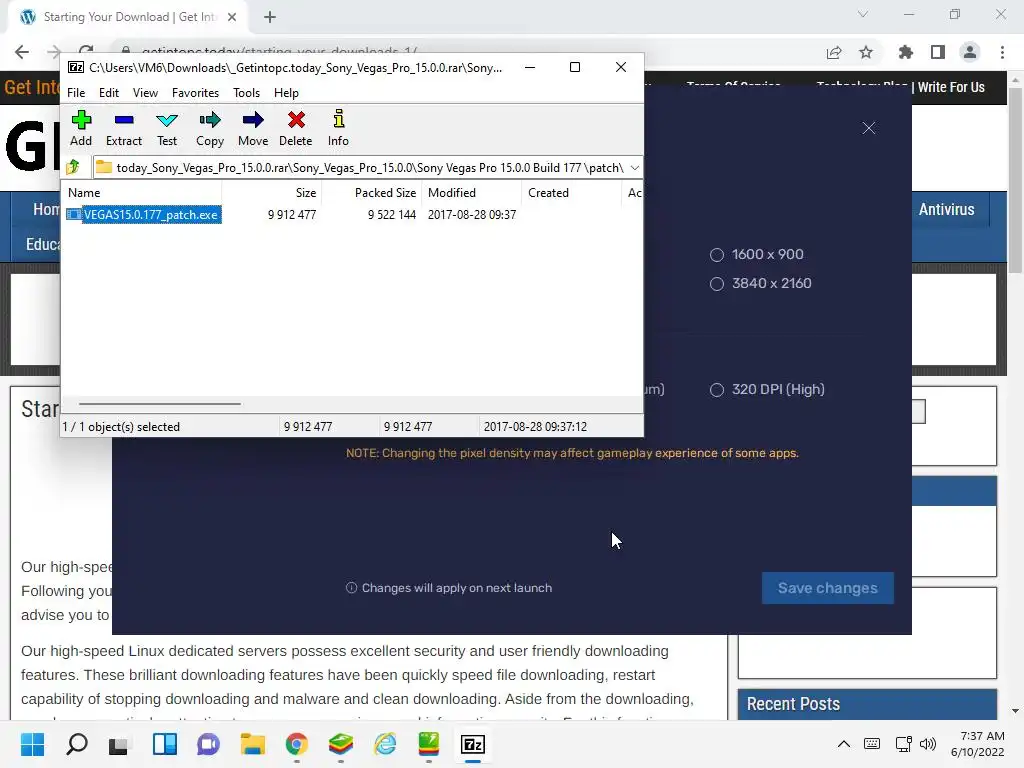Open Write For Us link

pos(951,87)
